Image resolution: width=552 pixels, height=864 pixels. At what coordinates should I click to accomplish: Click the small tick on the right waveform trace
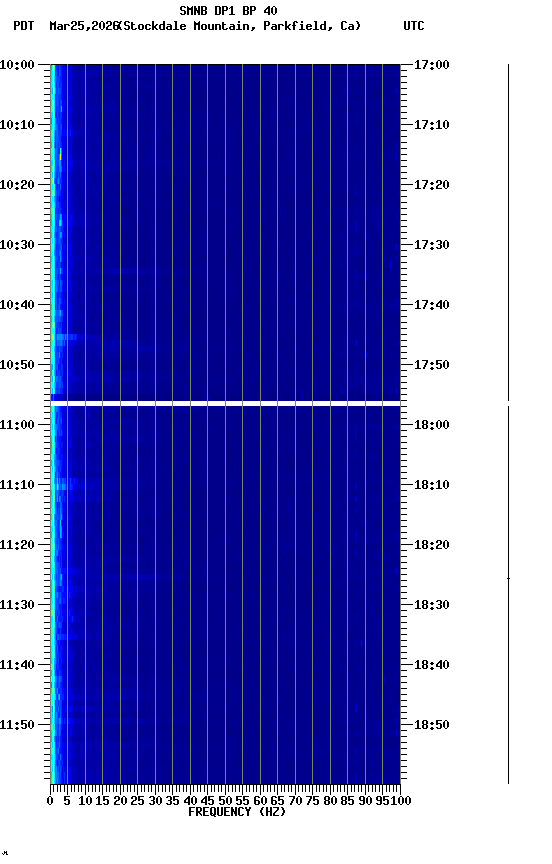click(508, 579)
